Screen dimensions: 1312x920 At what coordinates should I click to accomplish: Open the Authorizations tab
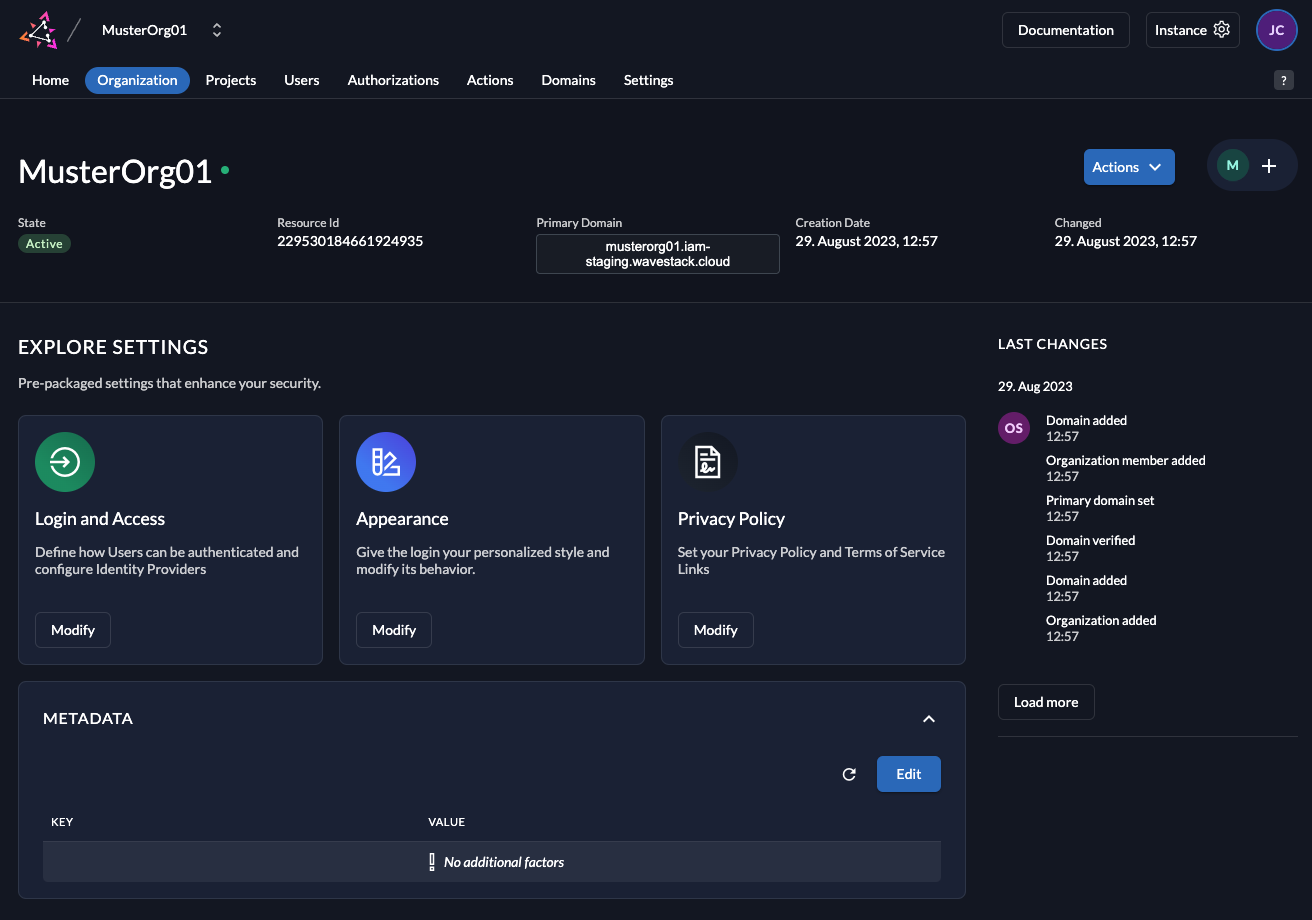[x=393, y=80]
